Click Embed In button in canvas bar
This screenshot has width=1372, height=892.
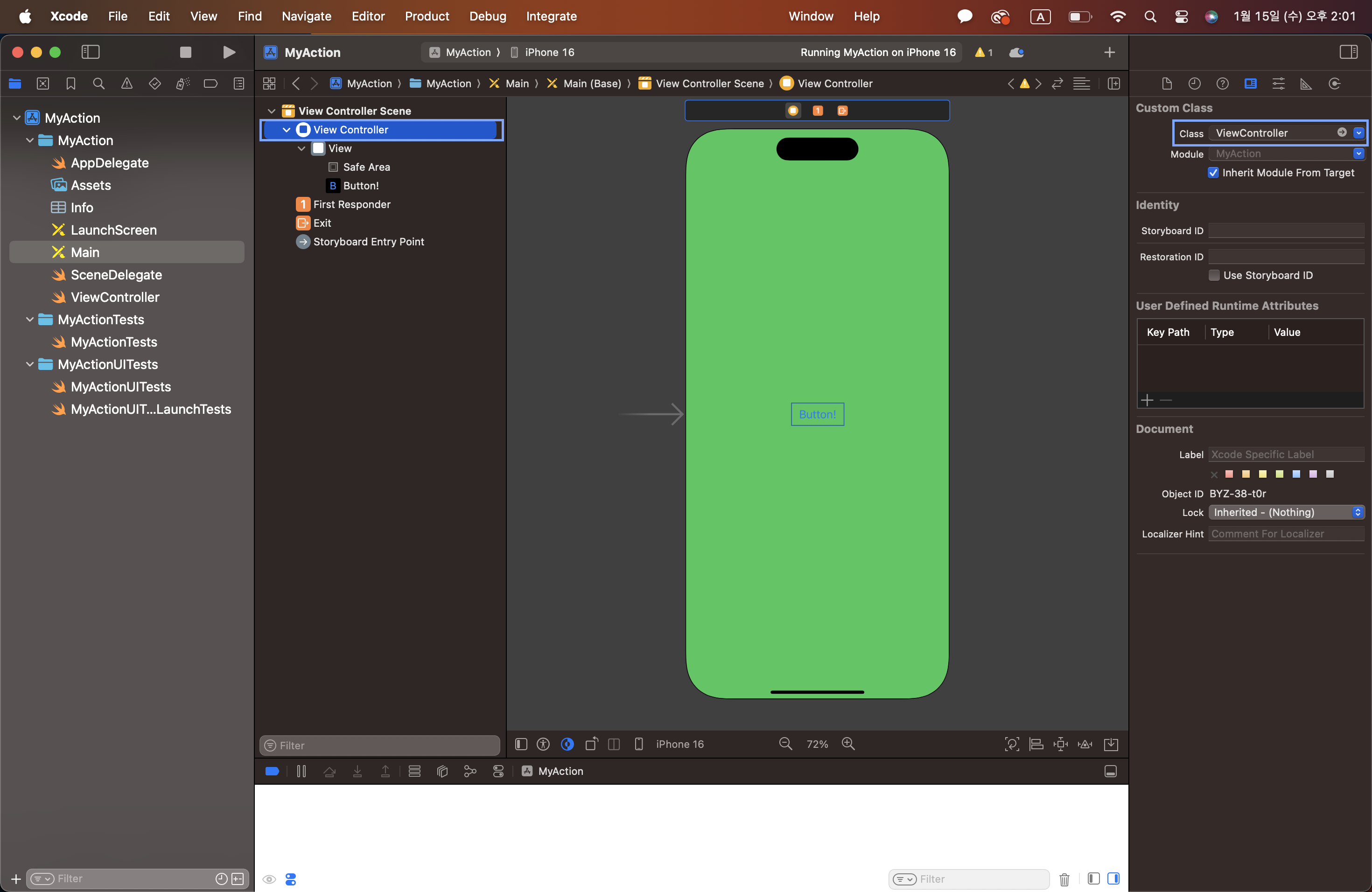pos(1111,745)
